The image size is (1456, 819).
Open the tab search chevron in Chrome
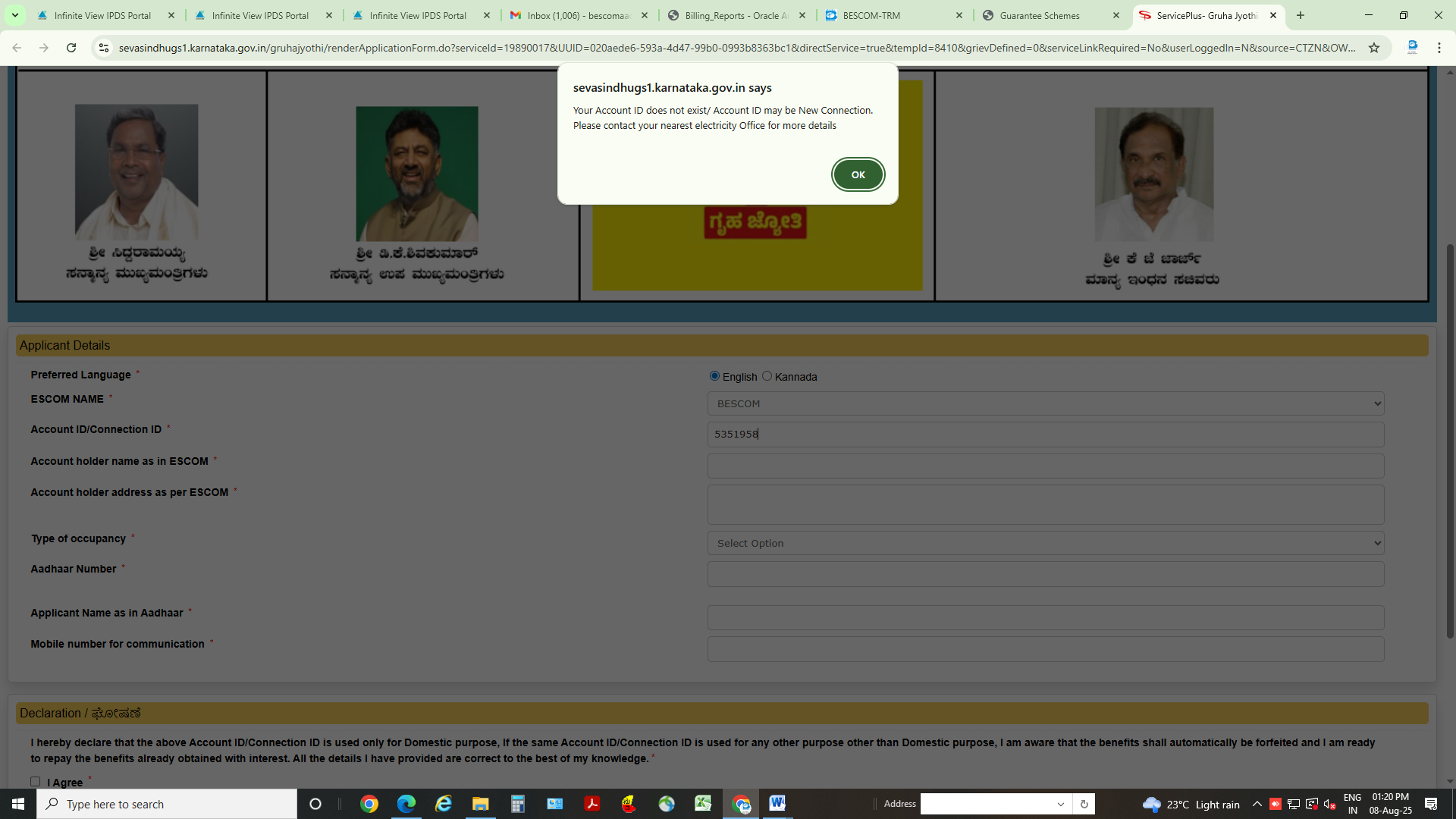pyautogui.click(x=14, y=15)
